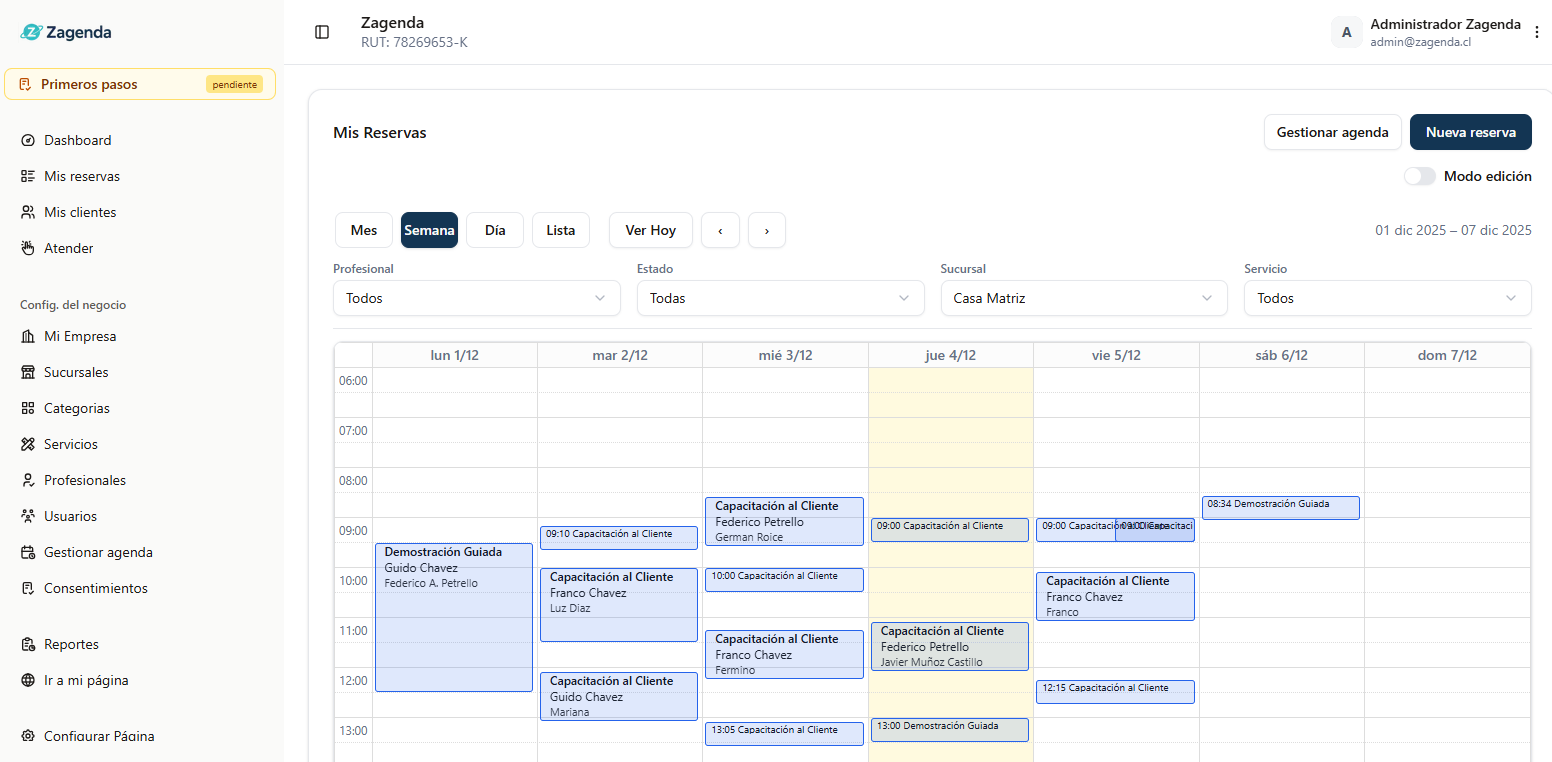
Task: Click the Gestionar agenda button
Action: tap(1332, 132)
